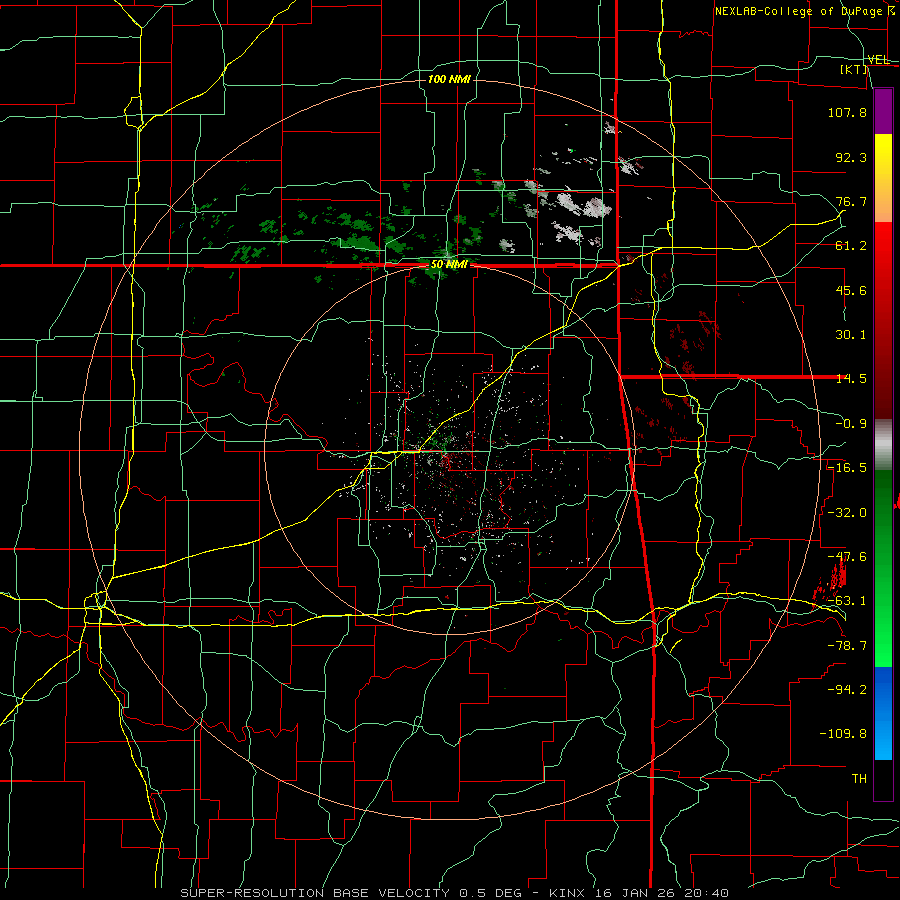Pick the green segment of the velocity scale
Screen dimensions: 900x900
(x=883, y=568)
